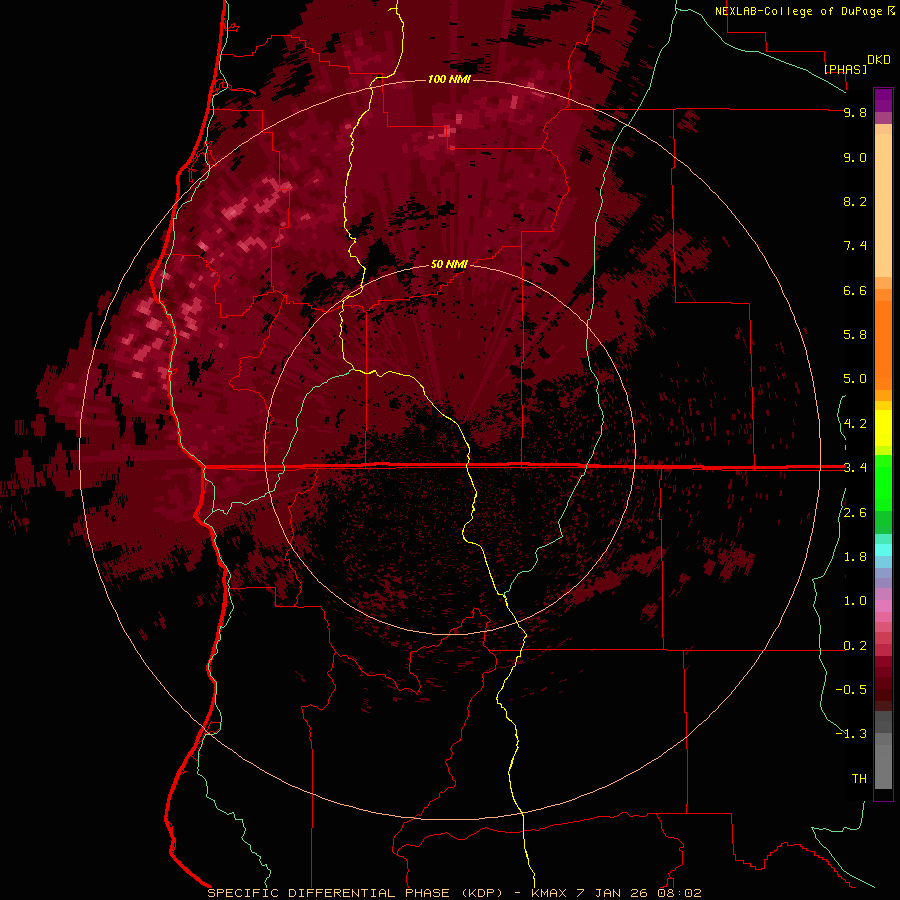Click the 7.4 value on the scale
The width and height of the screenshot is (900, 900).
tap(855, 246)
